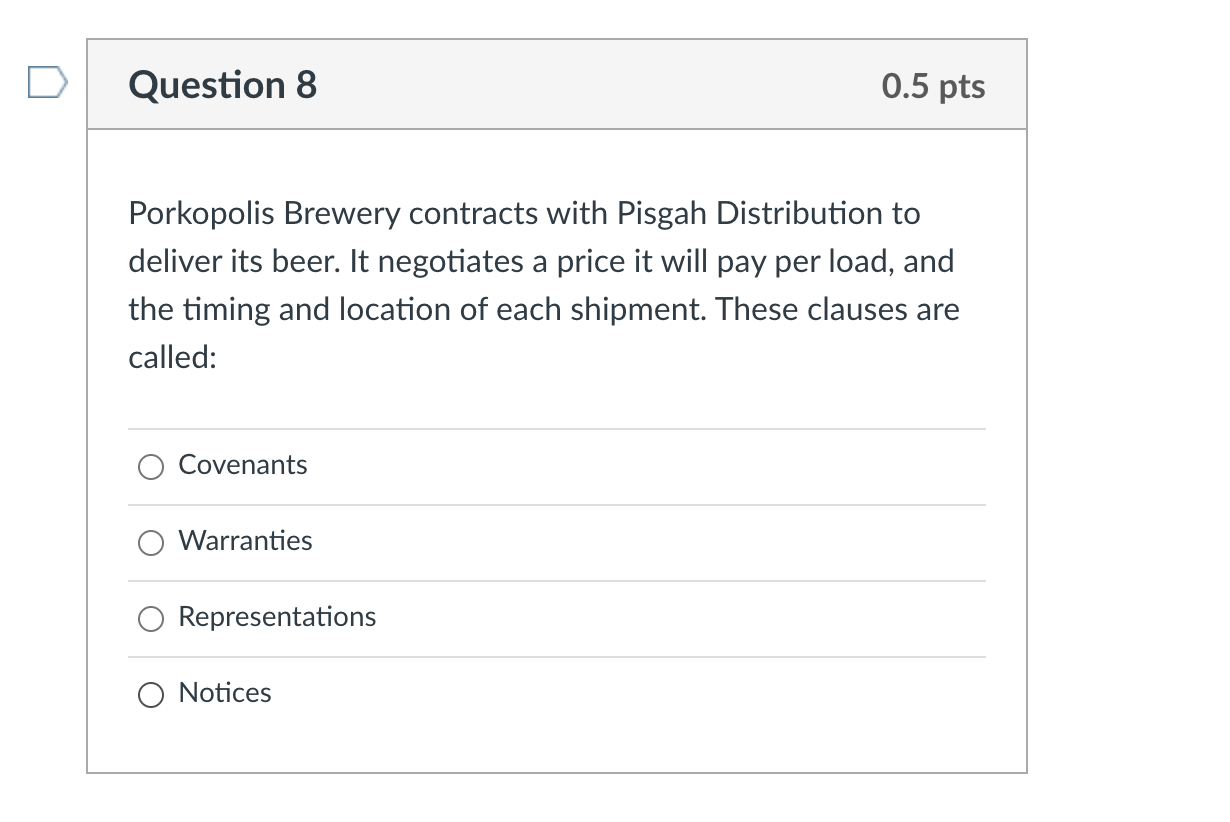This screenshot has width=1230, height=822.
Task: Select the Representations radio button
Action: click(150, 619)
